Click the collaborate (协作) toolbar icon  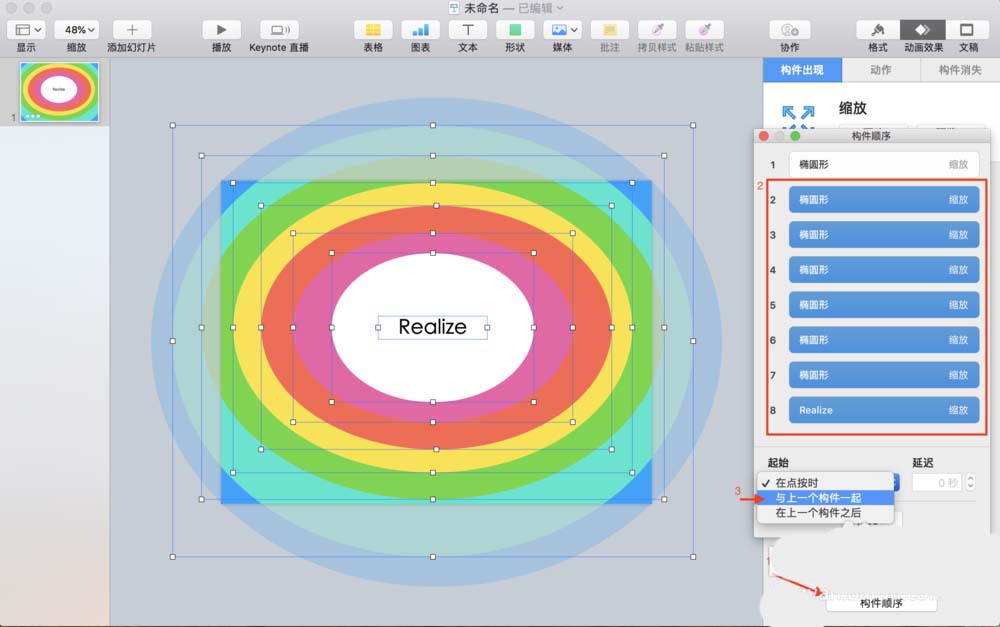pos(789,30)
